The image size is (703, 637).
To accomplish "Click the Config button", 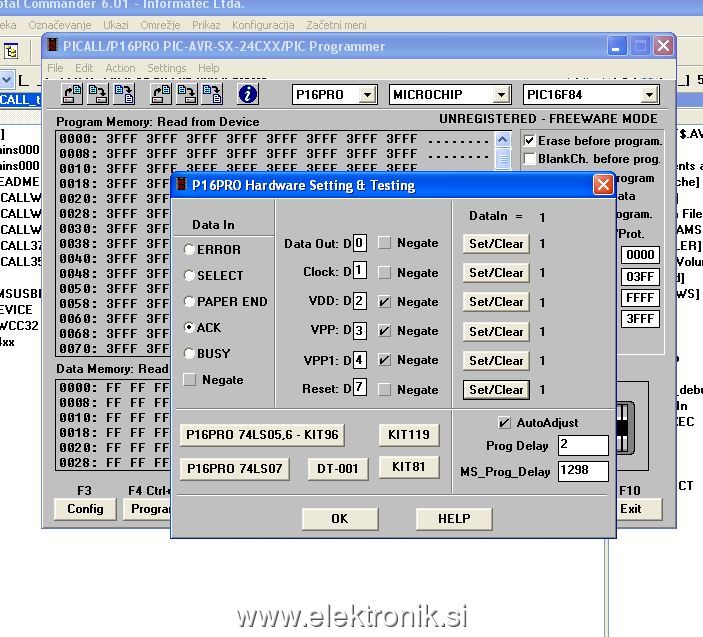I will [85, 509].
